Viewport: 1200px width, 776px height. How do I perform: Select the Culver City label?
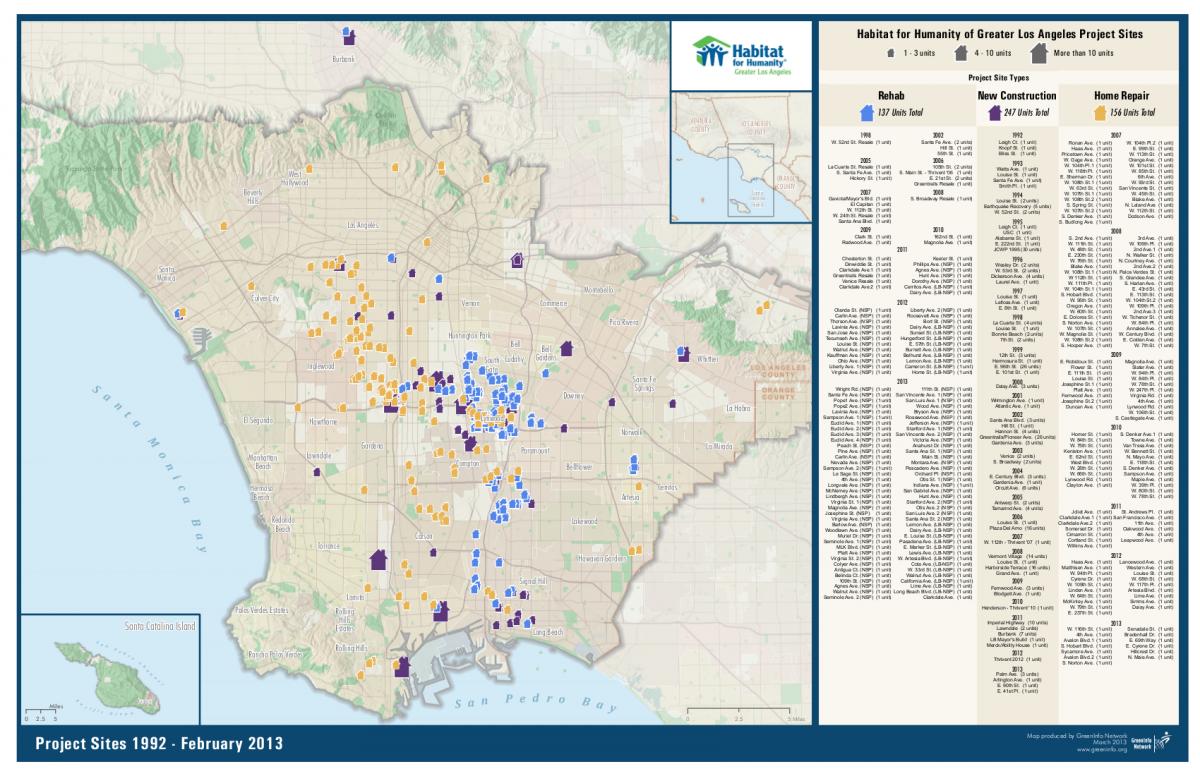[x=265, y=298]
